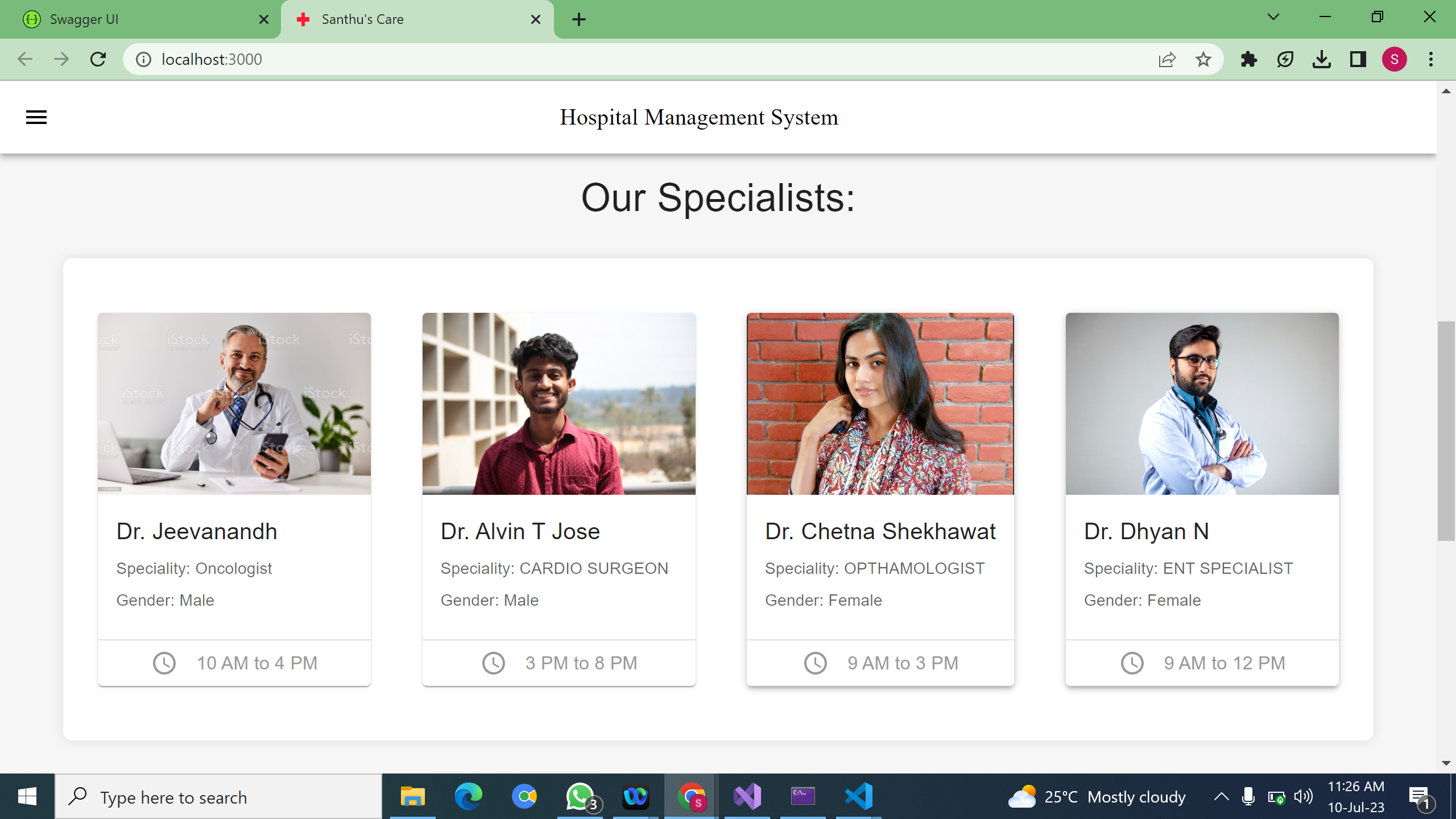Open the weather widget showing 25°C Mostly cloudy

[x=1098, y=796]
